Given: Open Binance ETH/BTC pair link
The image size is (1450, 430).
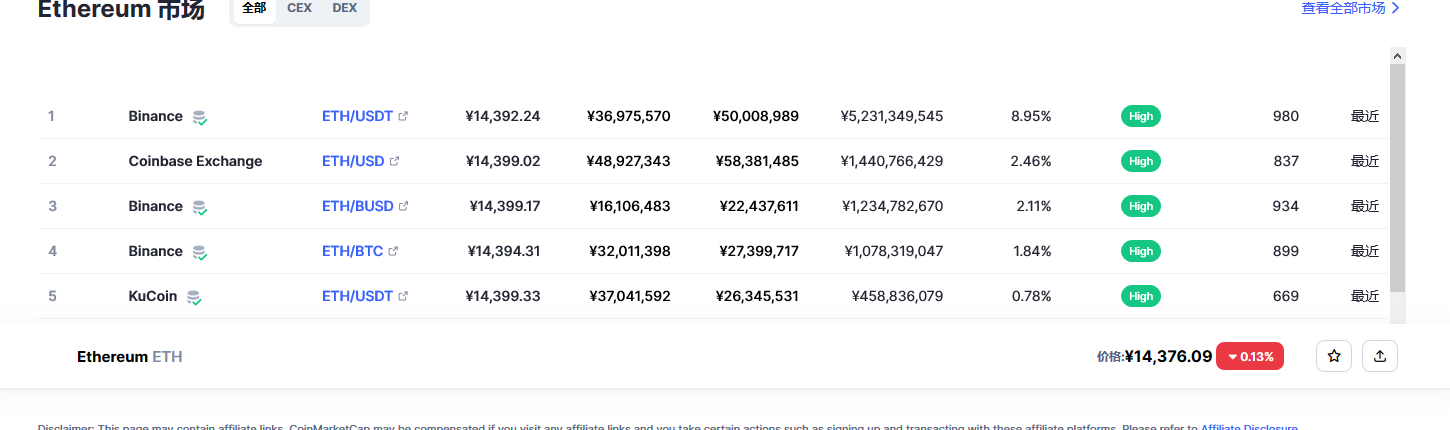Looking at the screenshot, I should tap(352, 251).
